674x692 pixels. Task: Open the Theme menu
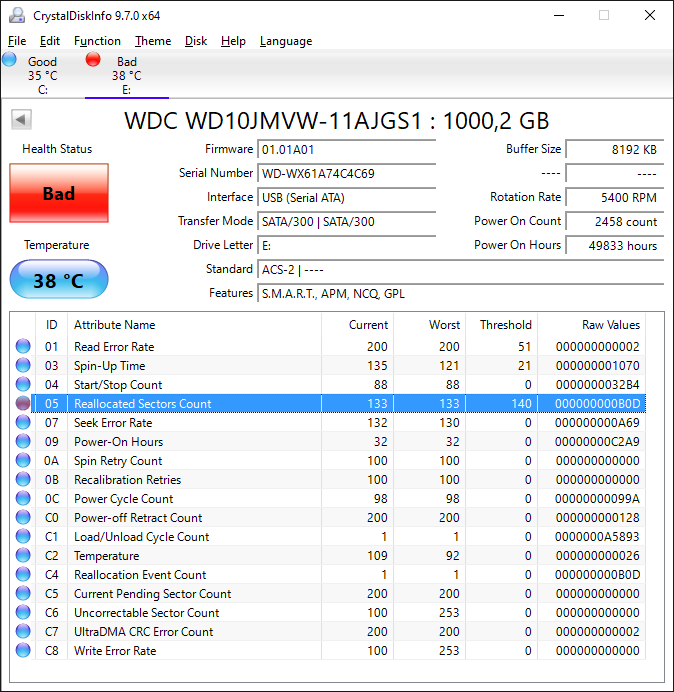(153, 41)
